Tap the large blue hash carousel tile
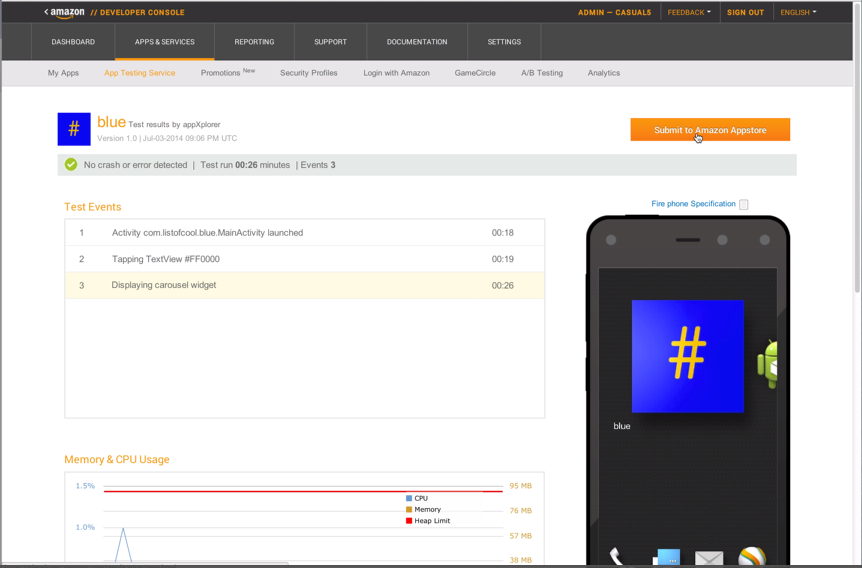This screenshot has width=862, height=568. 688,356
